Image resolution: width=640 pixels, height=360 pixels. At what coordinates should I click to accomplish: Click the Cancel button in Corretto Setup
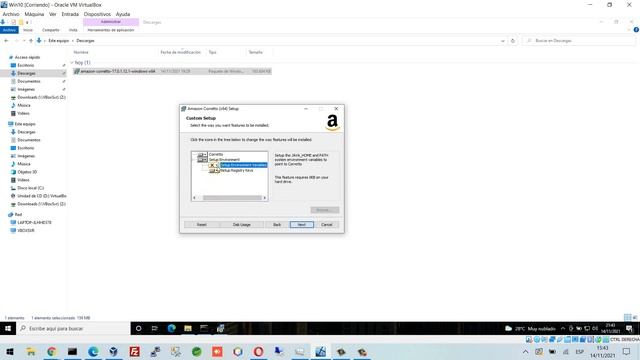click(327, 224)
